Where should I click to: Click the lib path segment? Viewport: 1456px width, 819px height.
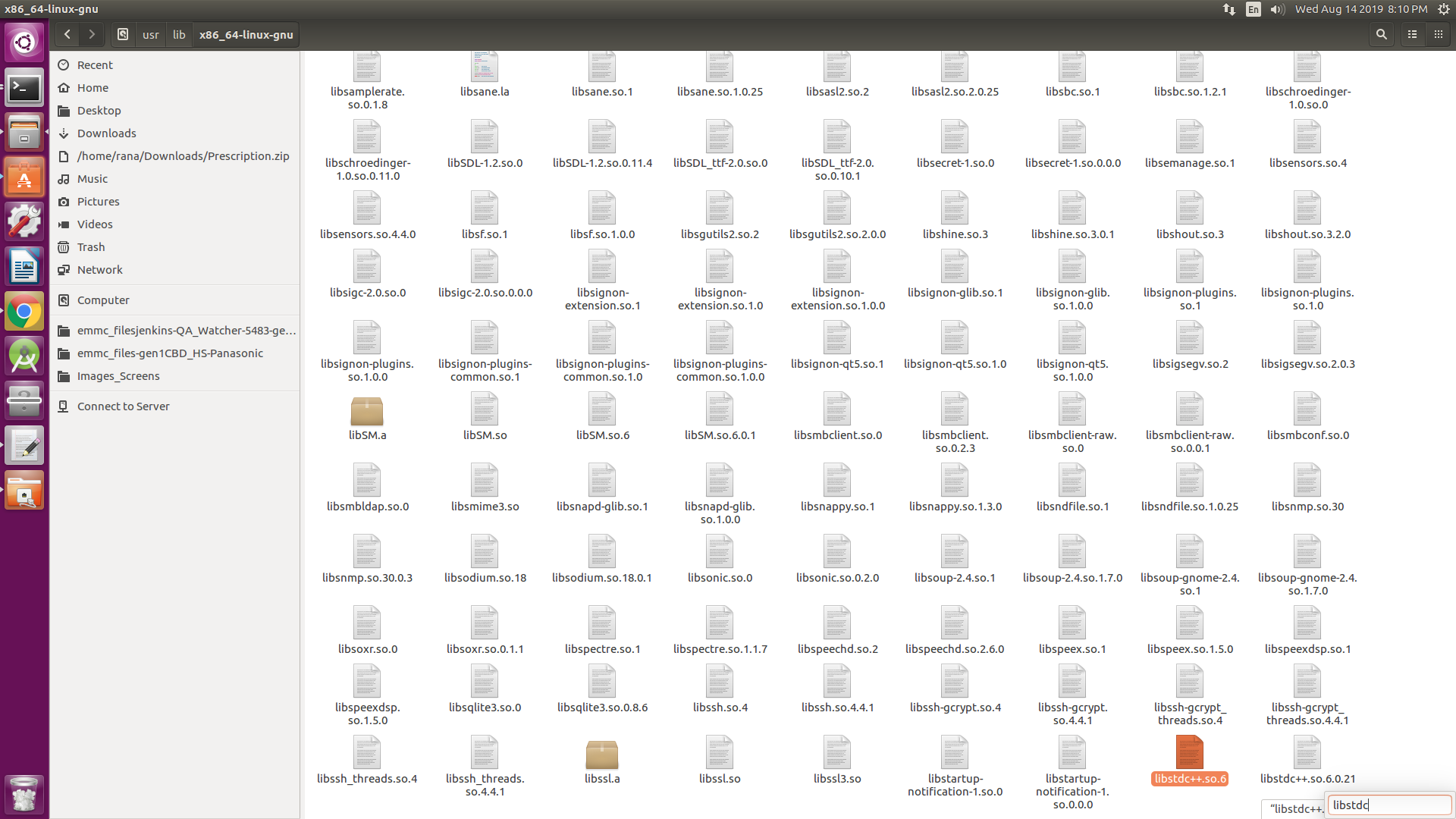(x=179, y=35)
